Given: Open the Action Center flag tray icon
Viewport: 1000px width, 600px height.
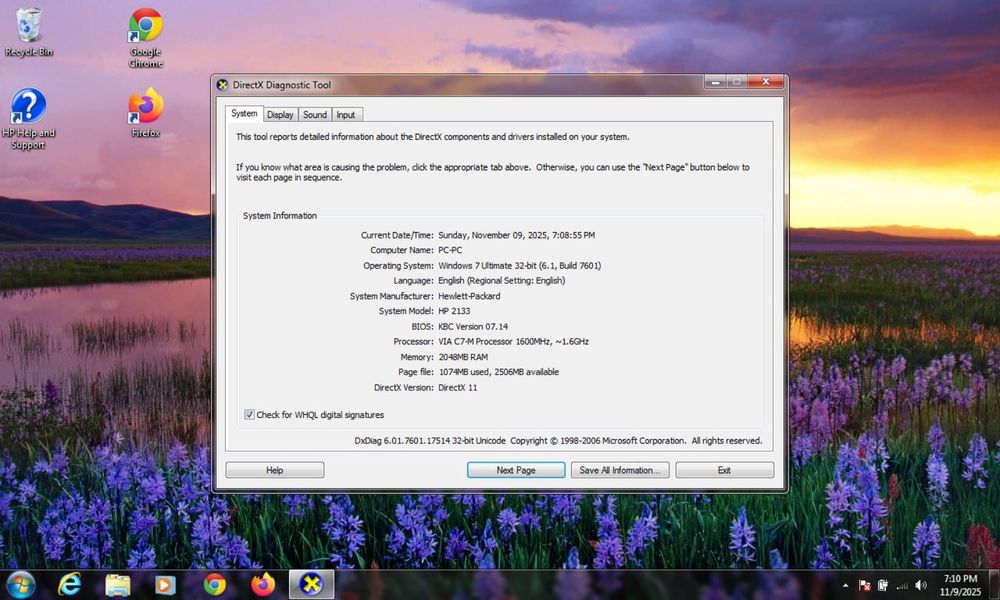Looking at the screenshot, I should [x=865, y=585].
